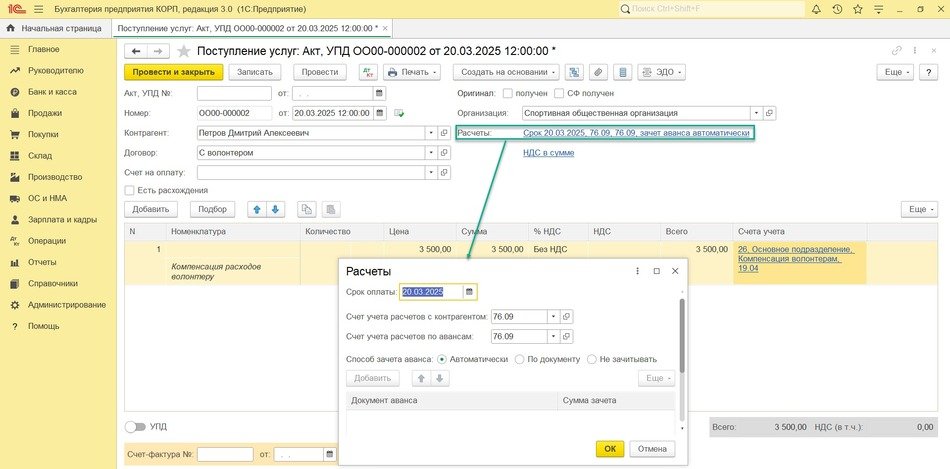Switch to the Начальная страница tab
Viewport: 950px width, 469px height.
pyautogui.click(x=56, y=28)
